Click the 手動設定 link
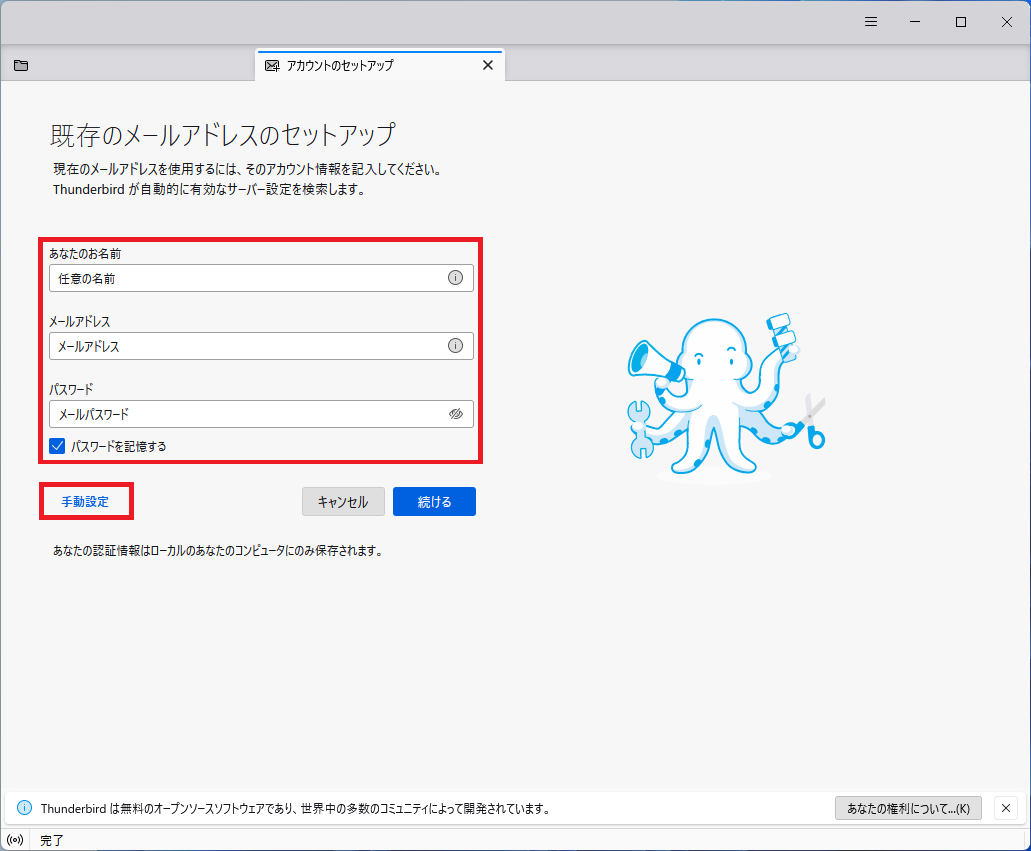Screen dimensions: 1031x851 click(85, 502)
